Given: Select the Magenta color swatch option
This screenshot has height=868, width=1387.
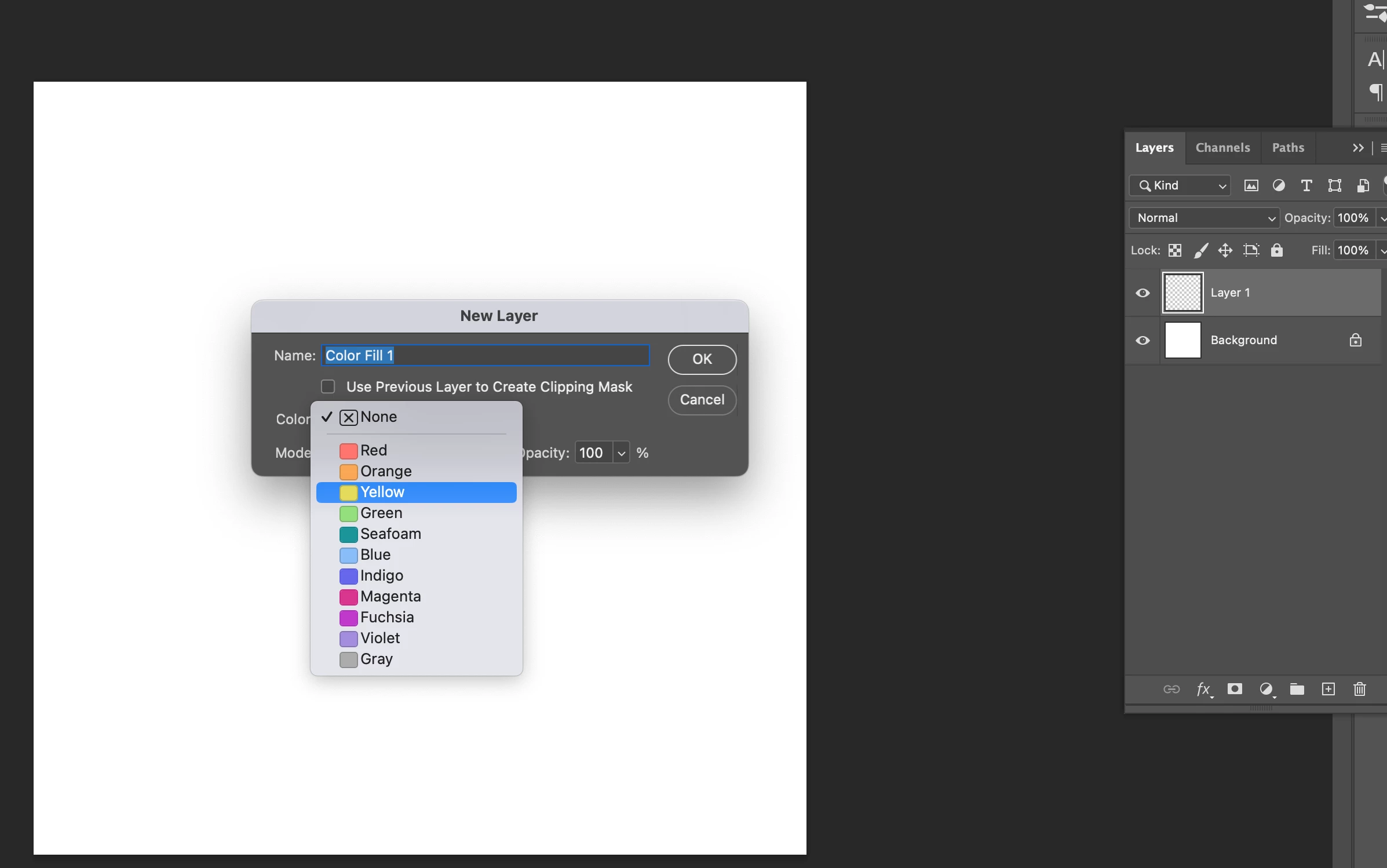Looking at the screenshot, I should tap(390, 596).
